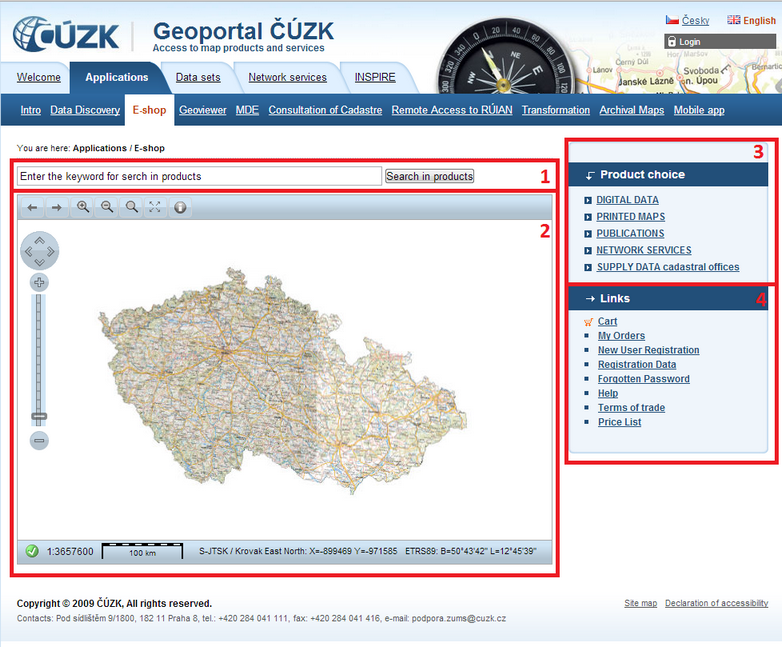Click the zoom slider handle
Viewport: 782px width, 647px height.
pyautogui.click(x=40, y=416)
